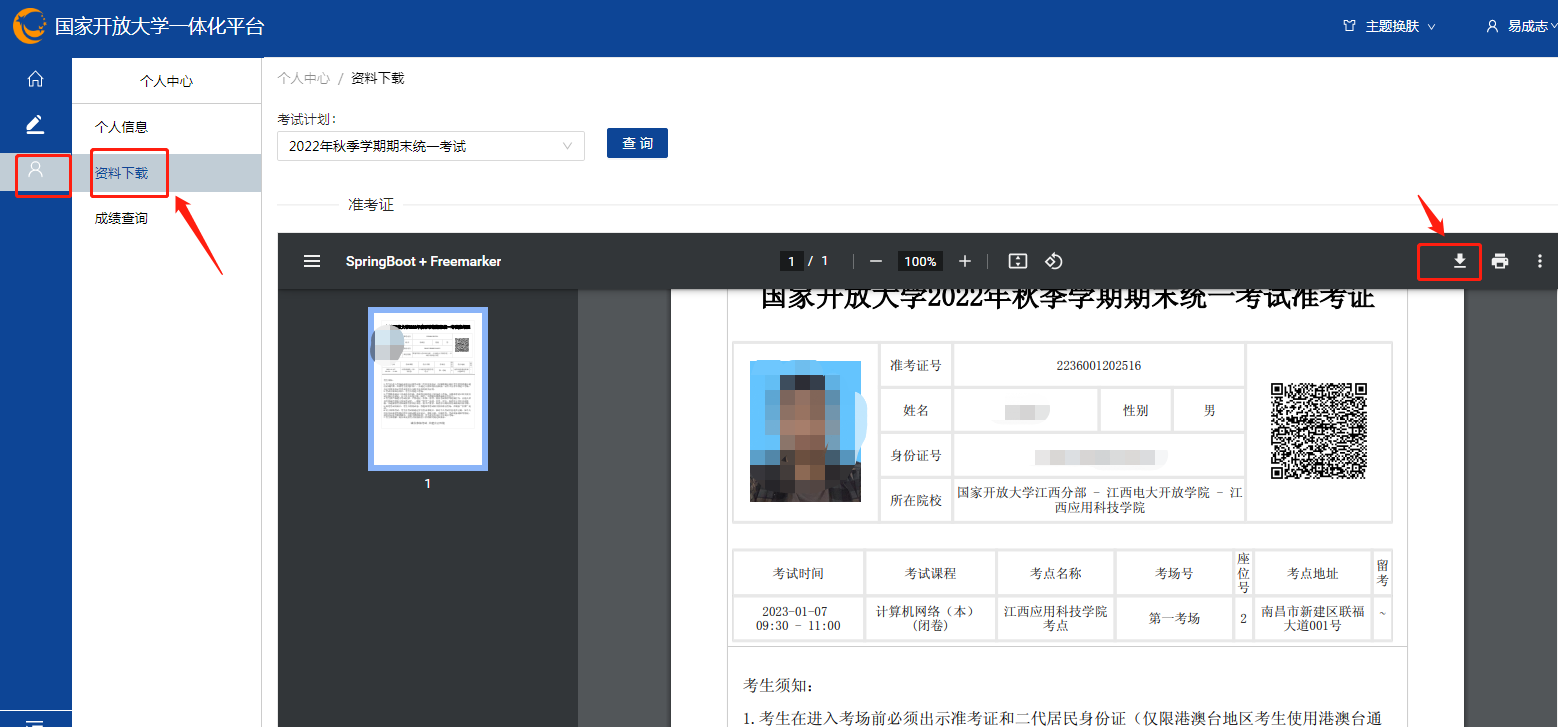The width and height of the screenshot is (1558, 727).
Task: Select the person profile icon in sidebar
Action: point(35,169)
